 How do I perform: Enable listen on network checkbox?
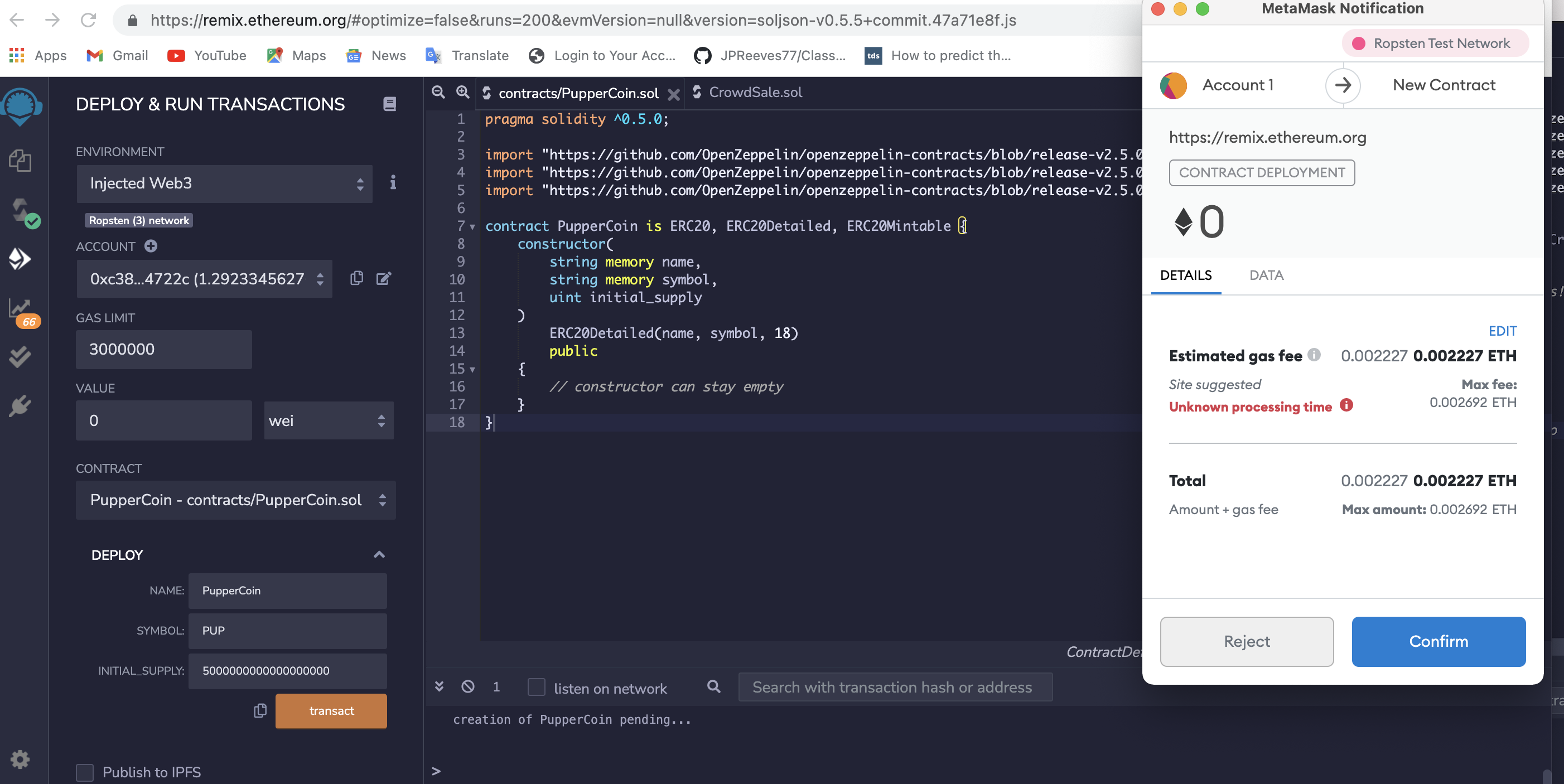coord(536,687)
